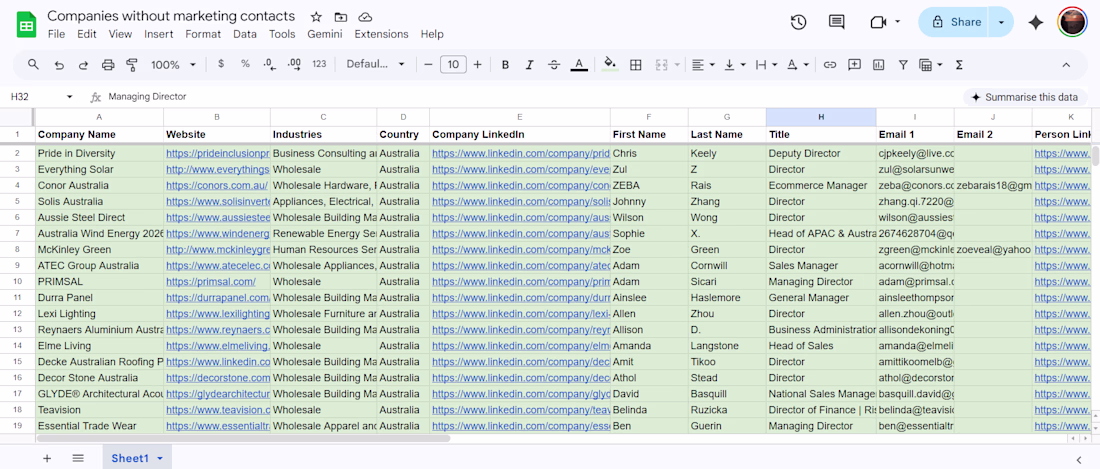Viewport: 1100px width, 469px height.
Task: Open the Google account avatar
Action: point(1072,22)
